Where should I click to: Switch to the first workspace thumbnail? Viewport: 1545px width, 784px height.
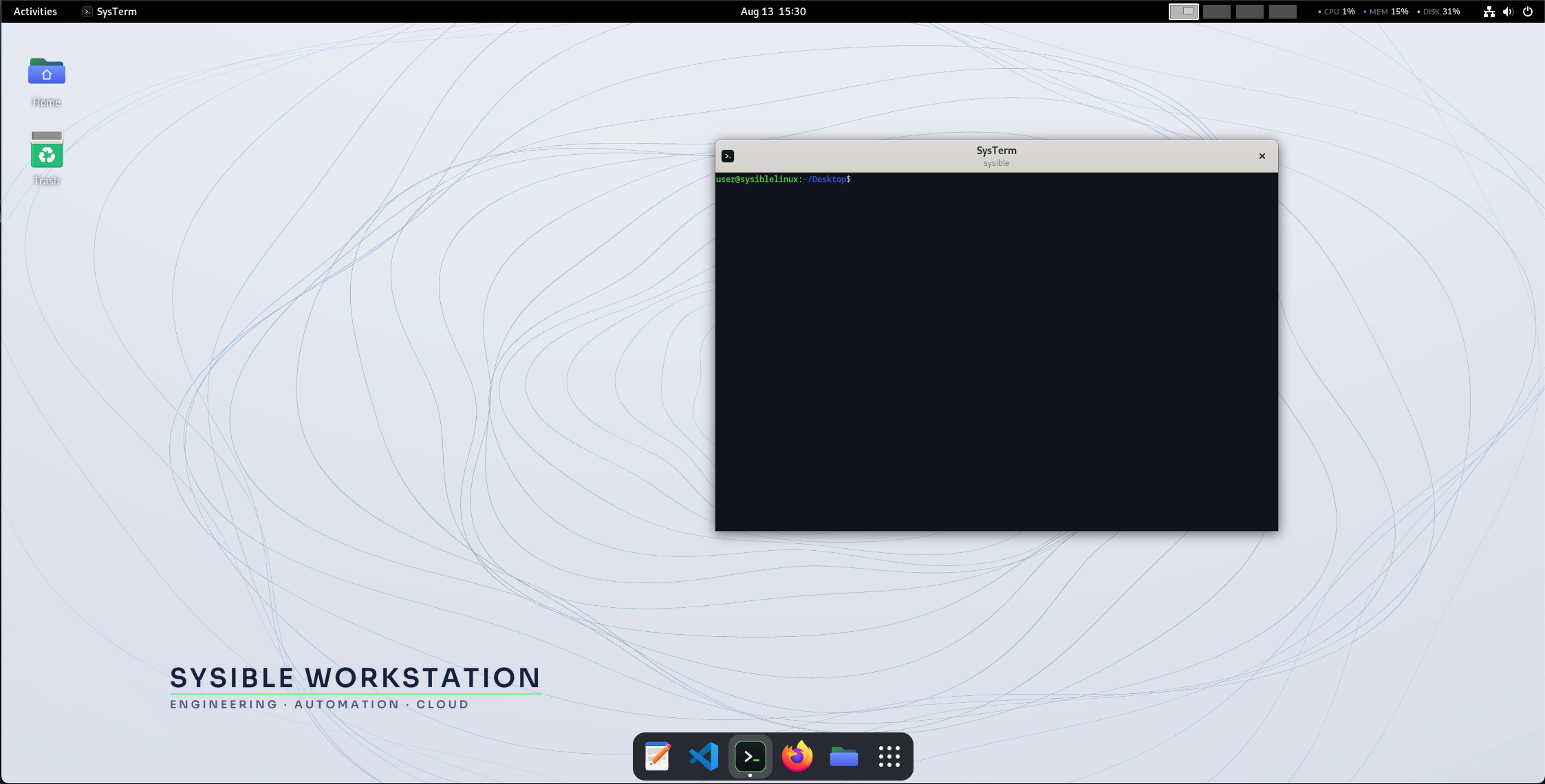(x=1184, y=12)
